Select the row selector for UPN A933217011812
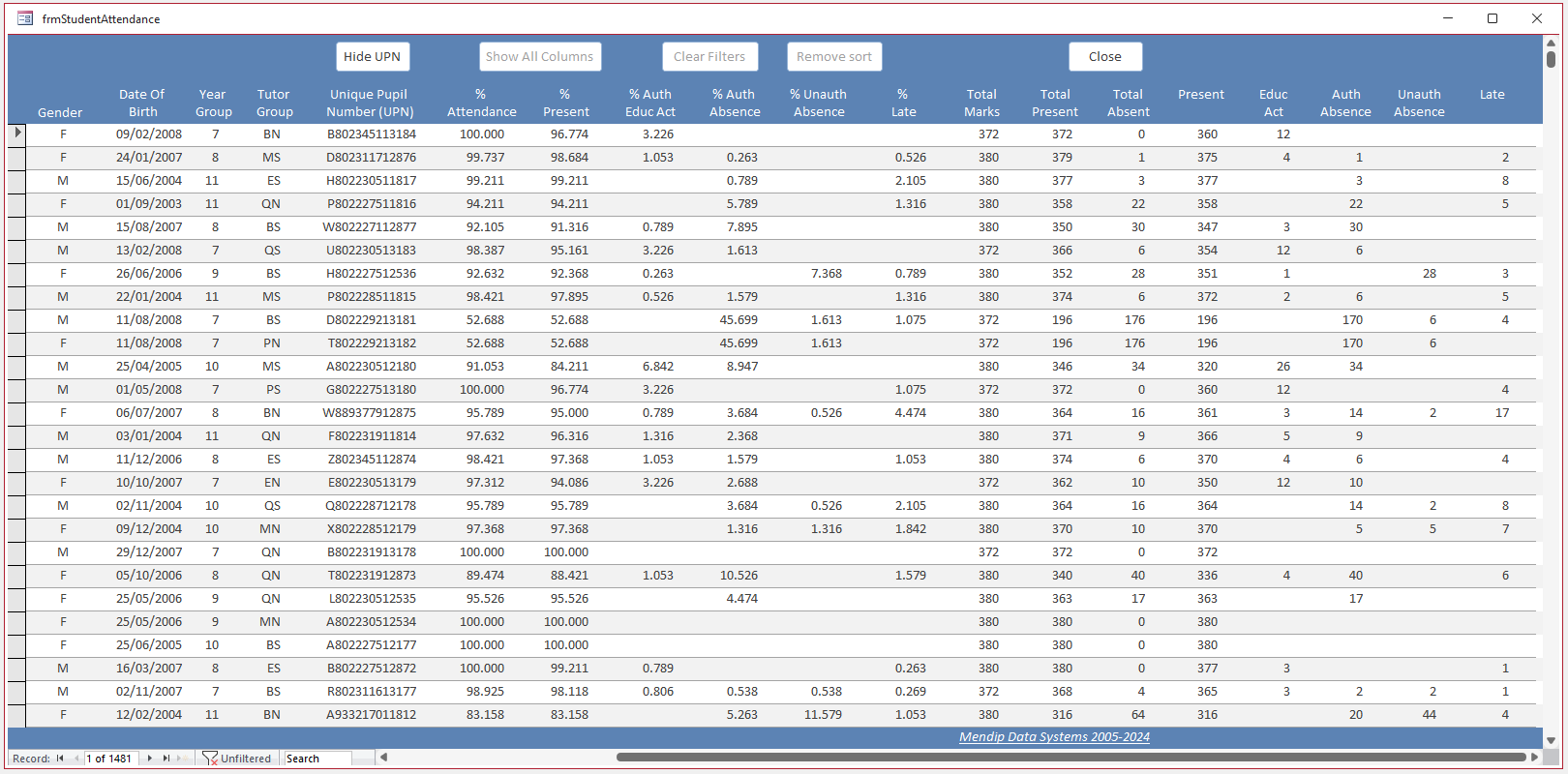The image size is (1568, 774). tap(16, 714)
